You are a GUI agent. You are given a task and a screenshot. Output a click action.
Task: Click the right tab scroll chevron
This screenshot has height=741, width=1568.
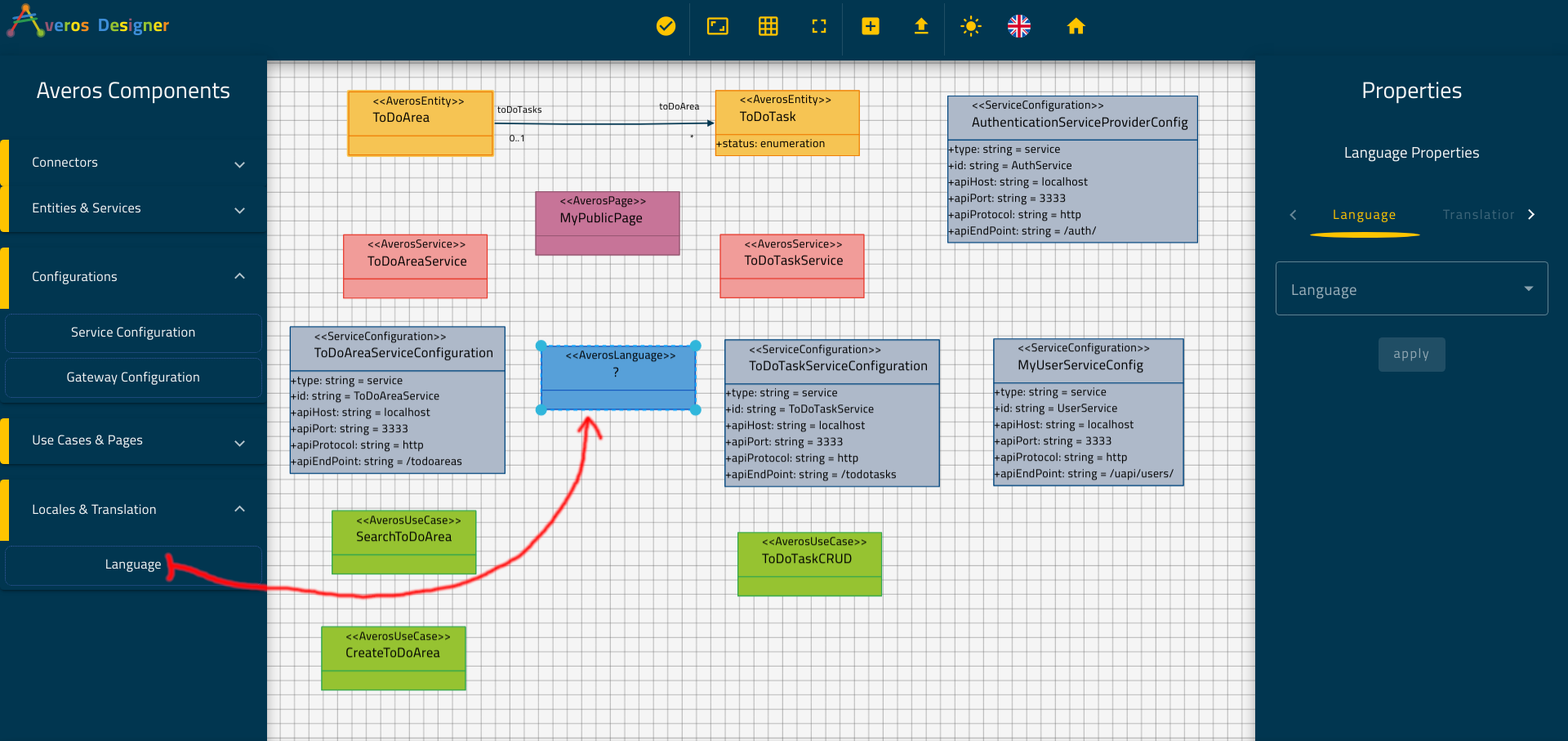pos(1531,215)
